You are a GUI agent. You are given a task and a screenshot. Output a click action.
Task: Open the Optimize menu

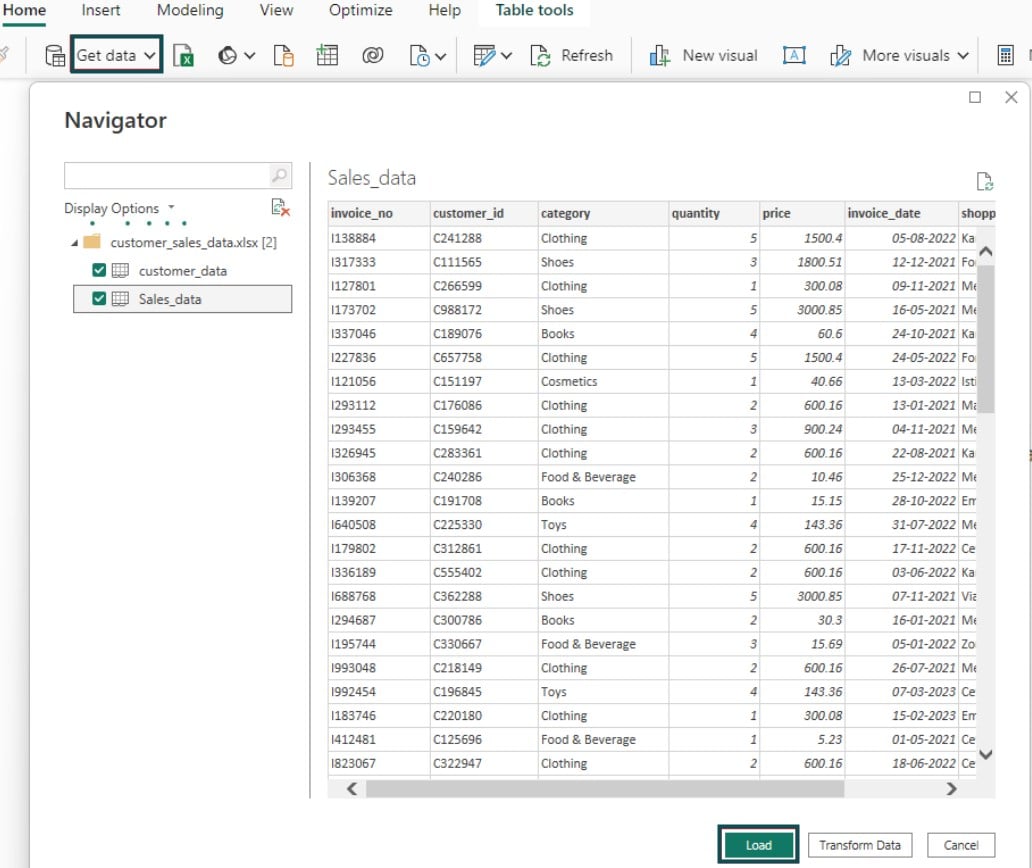(x=360, y=11)
